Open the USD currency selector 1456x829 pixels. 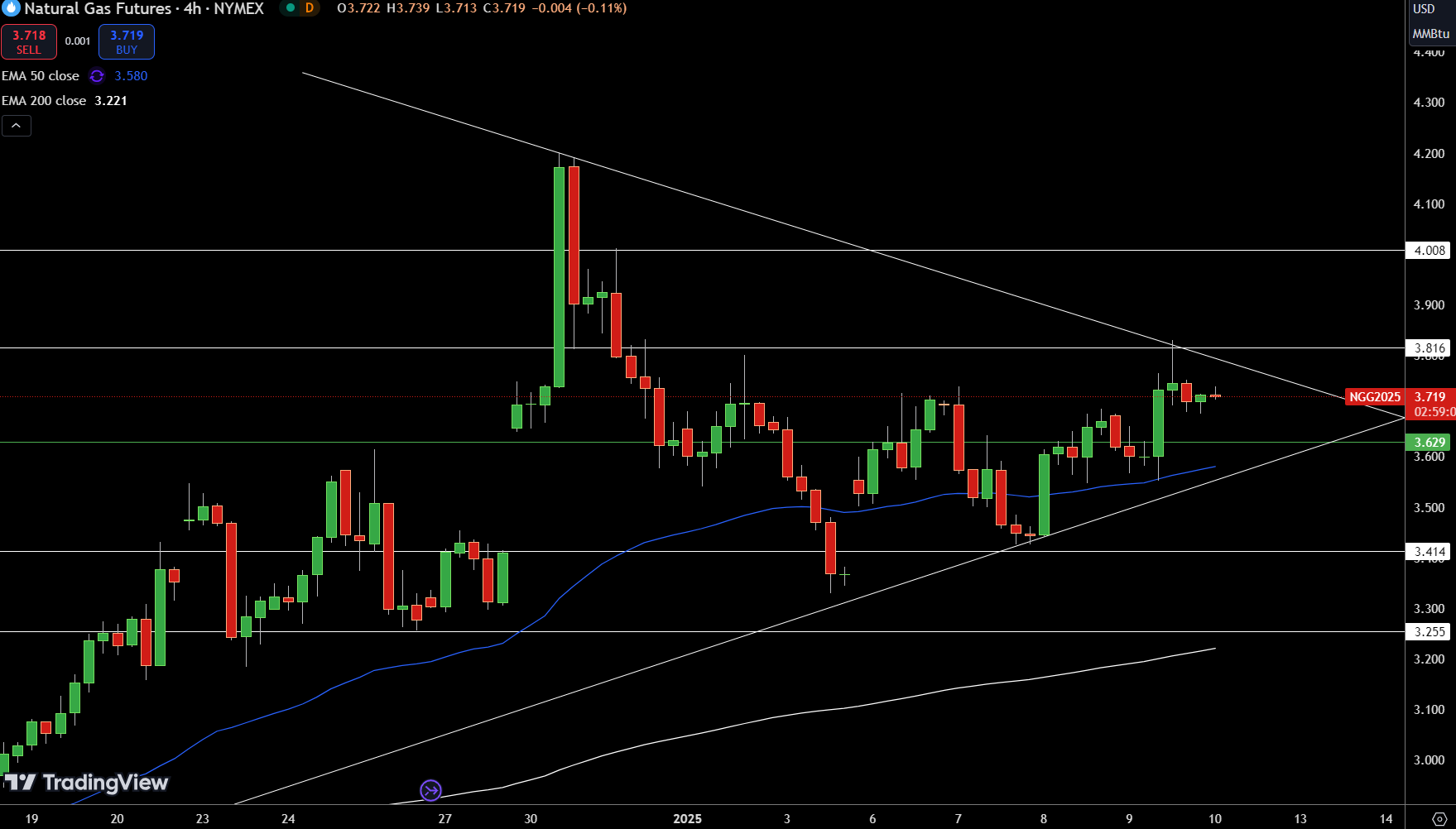point(1425,9)
